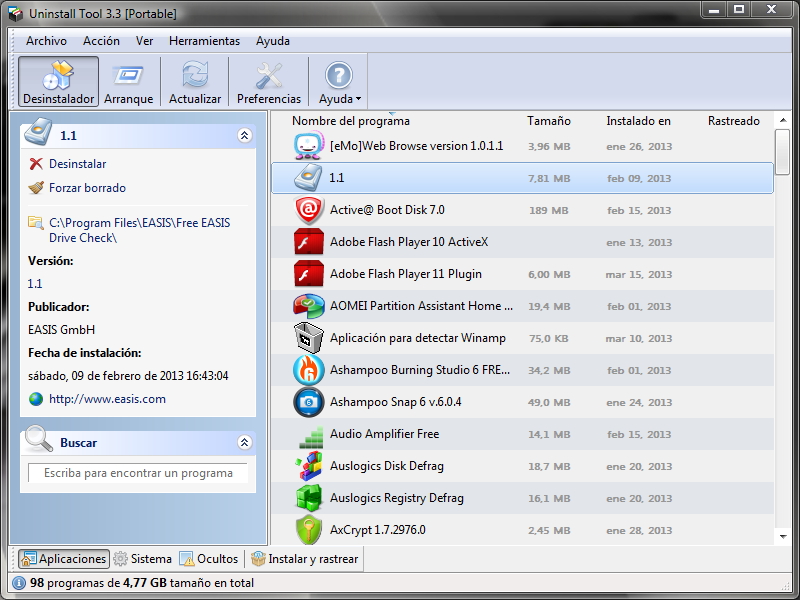Open the Acción menu
This screenshot has width=800, height=600.
pyautogui.click(x=102, y=41)
